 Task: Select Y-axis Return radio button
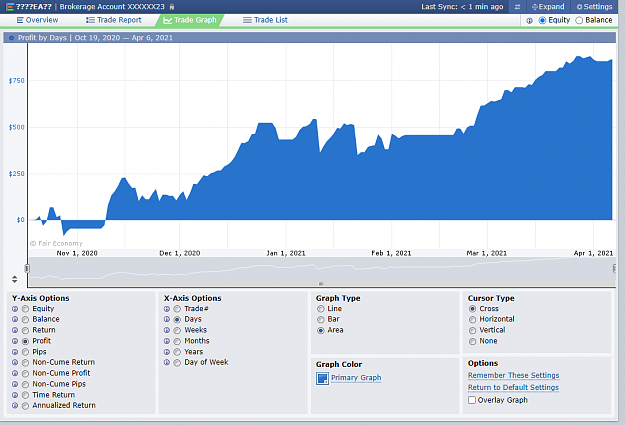[26, 330]
